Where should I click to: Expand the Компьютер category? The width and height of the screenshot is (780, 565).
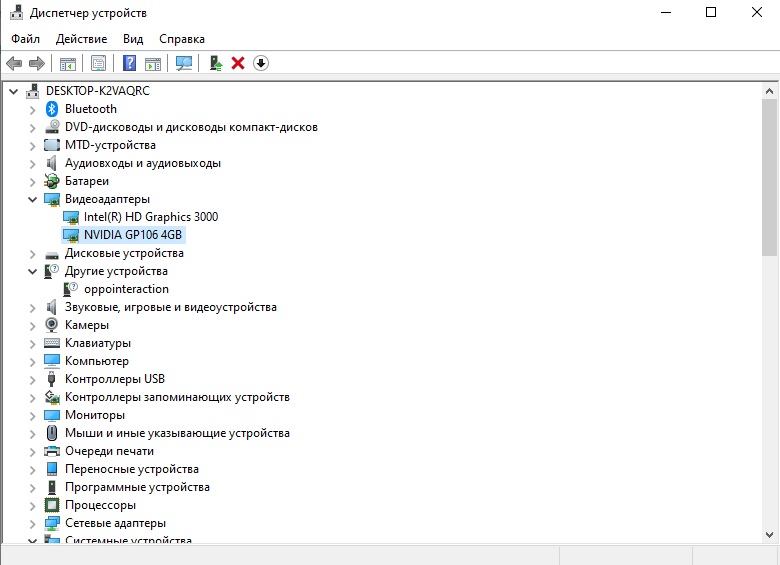(32, 362)
